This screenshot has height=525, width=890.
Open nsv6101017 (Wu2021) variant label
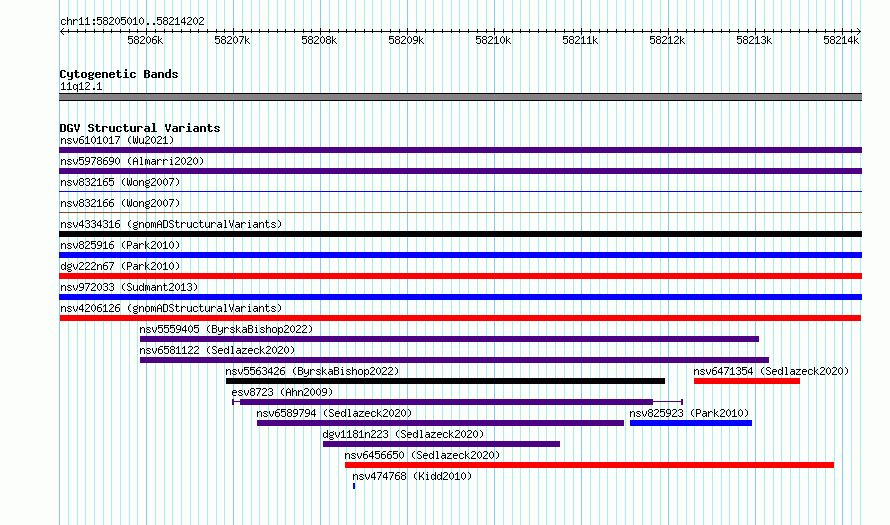tap(117, 140)
